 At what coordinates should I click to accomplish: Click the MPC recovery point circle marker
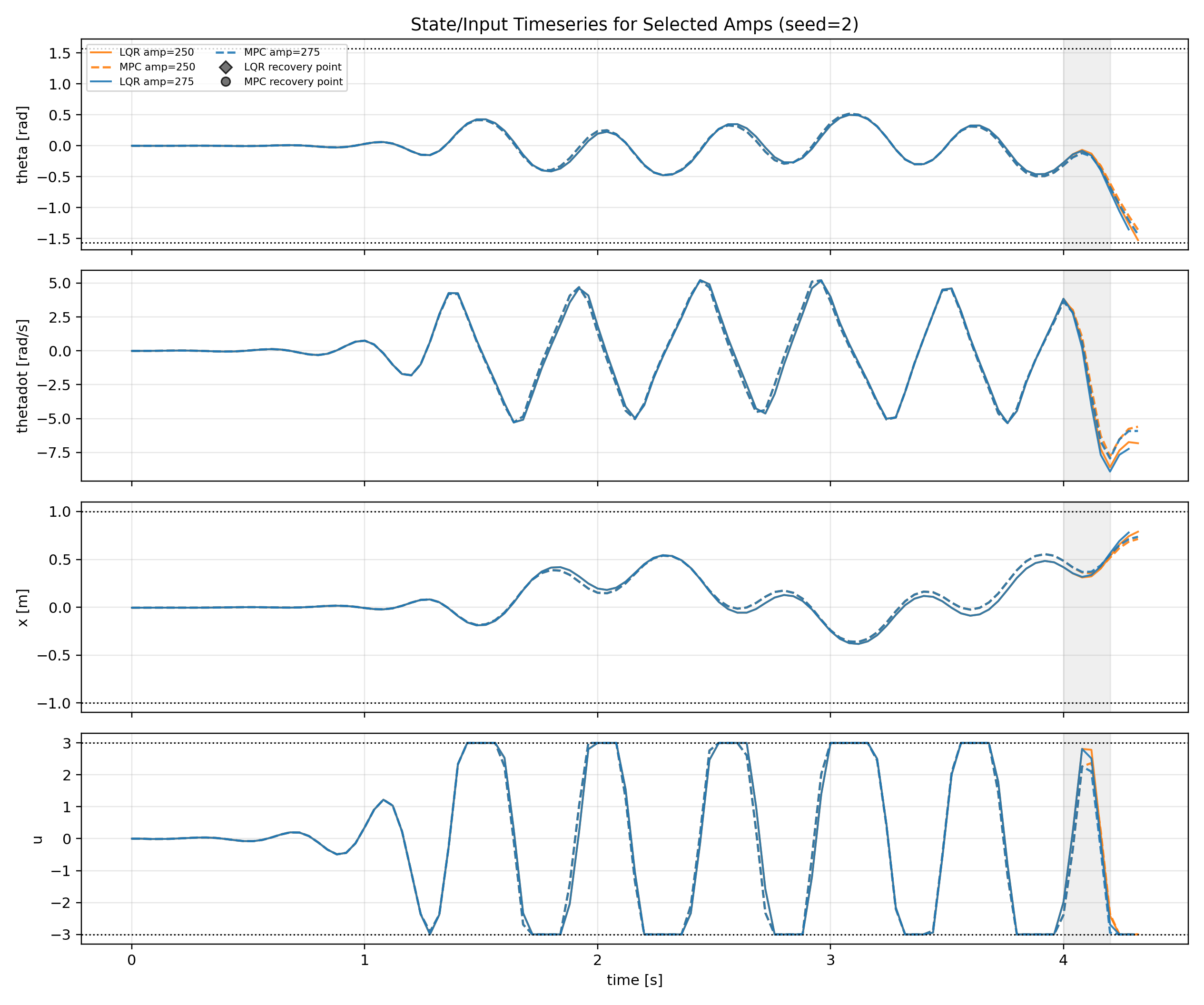point(226,82)
